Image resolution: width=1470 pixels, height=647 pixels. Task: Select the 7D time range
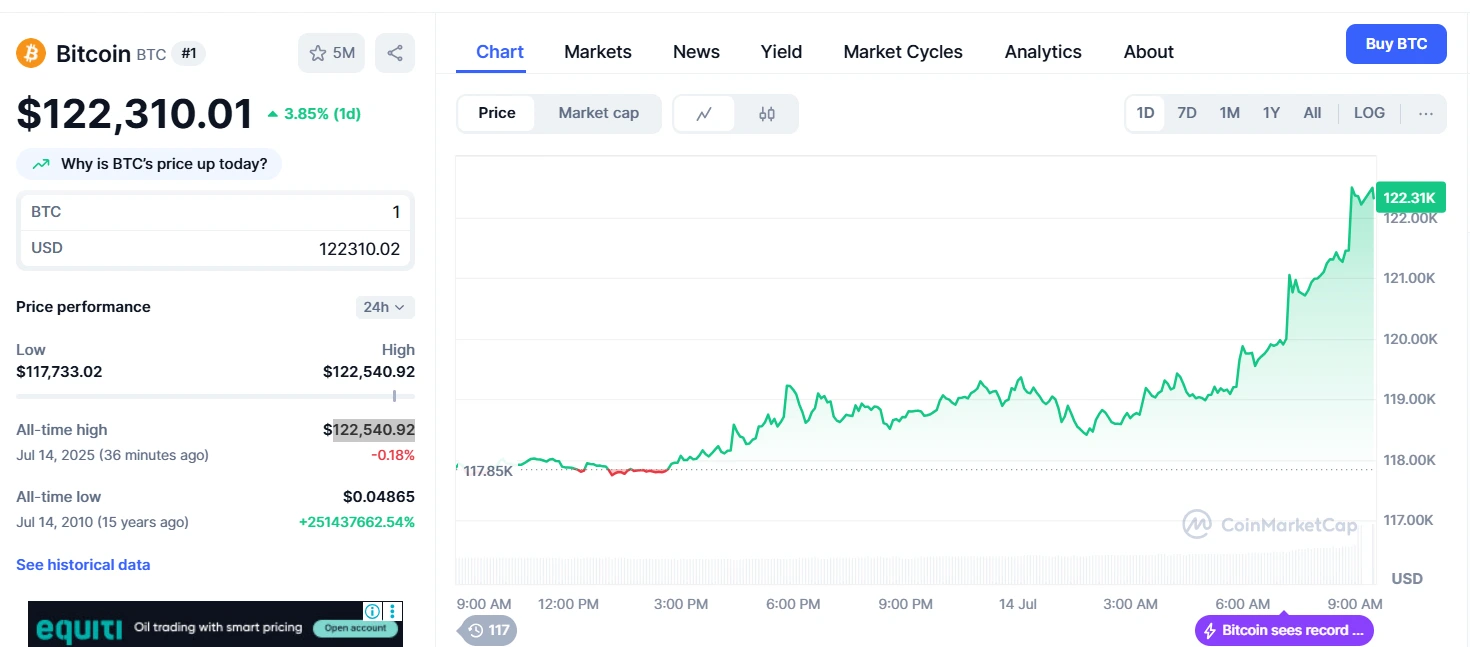tap(1187, 113)
